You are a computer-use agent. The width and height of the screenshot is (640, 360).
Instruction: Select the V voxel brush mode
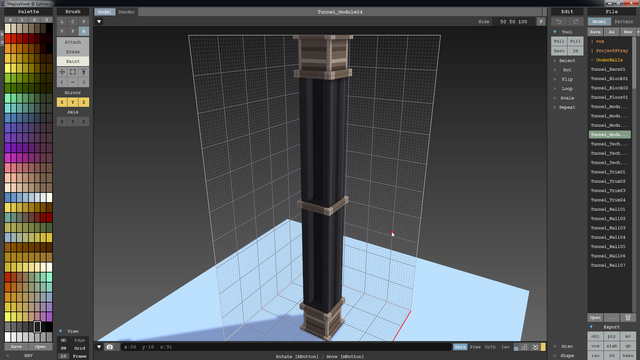[x=62, y=31]
